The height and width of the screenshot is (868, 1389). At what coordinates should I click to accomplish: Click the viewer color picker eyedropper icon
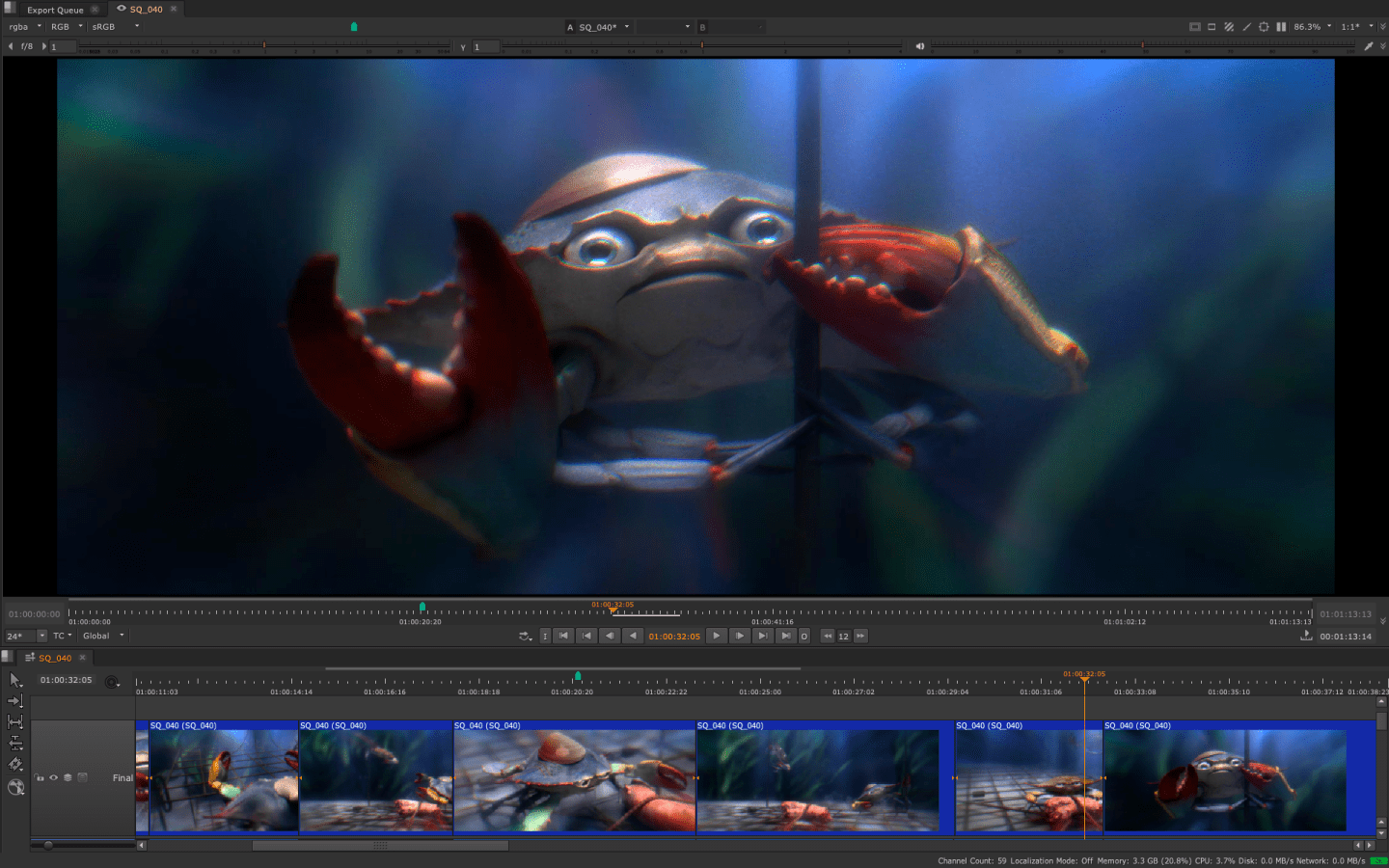pos(1368,46)
